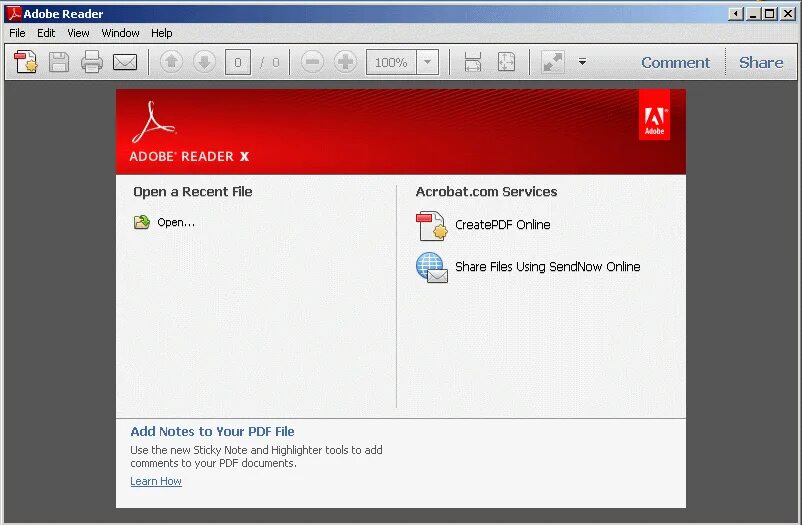Click the zoom out minus button
Image resolution: width=802 pixels, height=525 pixels.
point(312,62)
